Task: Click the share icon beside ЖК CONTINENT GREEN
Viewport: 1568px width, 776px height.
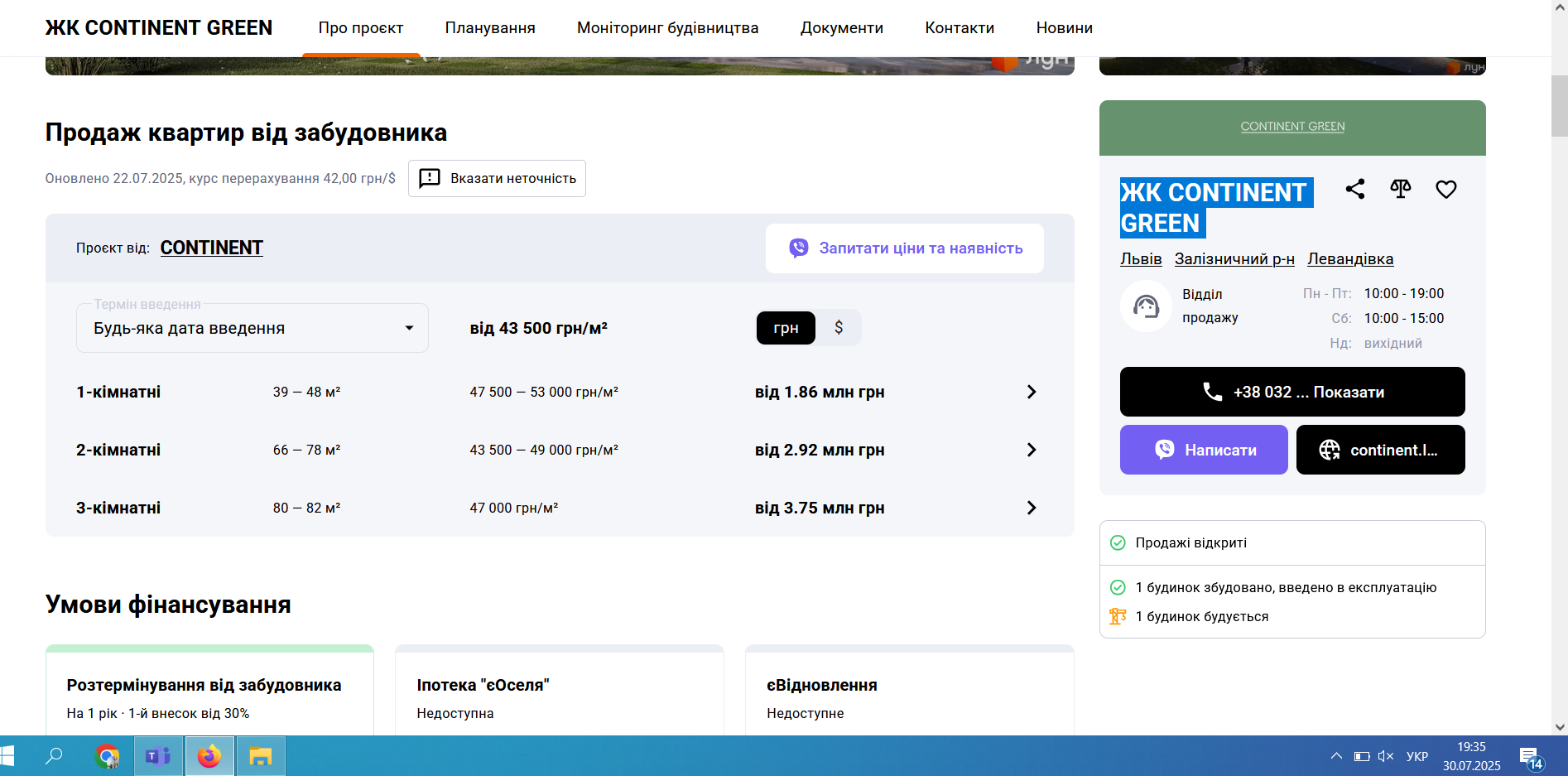Action: (x=1355, y=189)
